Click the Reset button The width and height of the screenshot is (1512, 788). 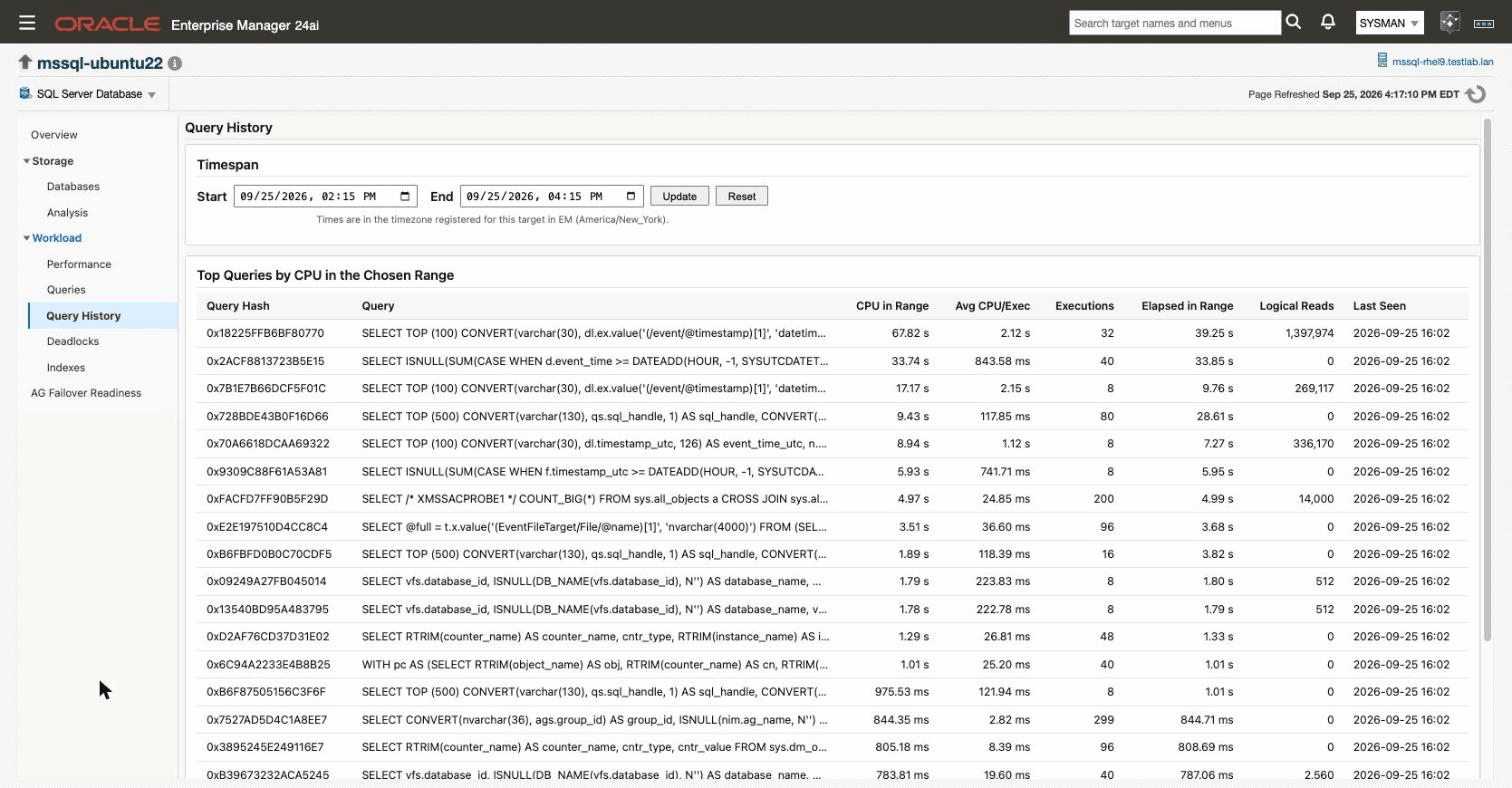point(742,196)
